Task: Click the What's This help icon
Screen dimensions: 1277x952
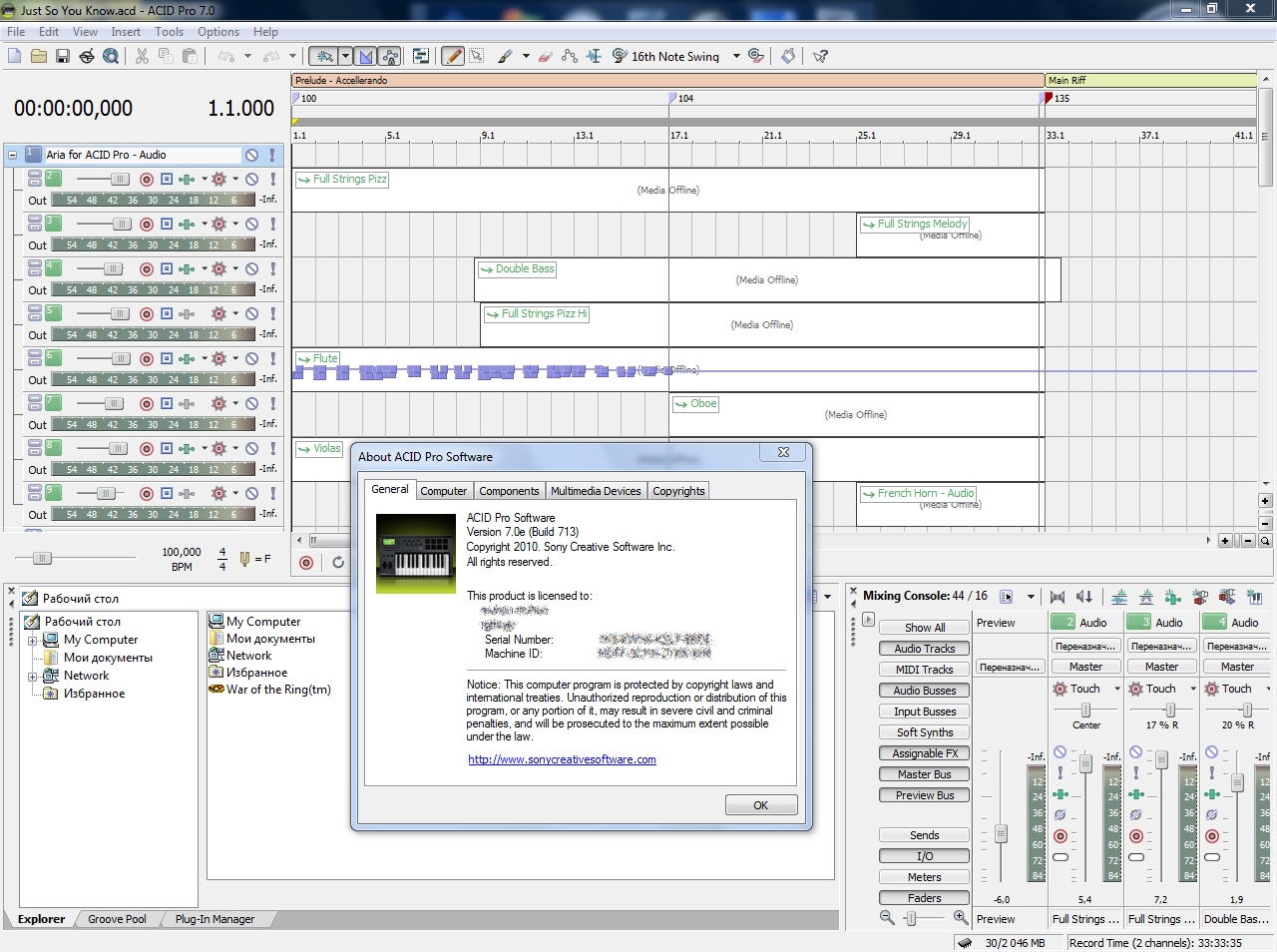Action: pos(820,56)
